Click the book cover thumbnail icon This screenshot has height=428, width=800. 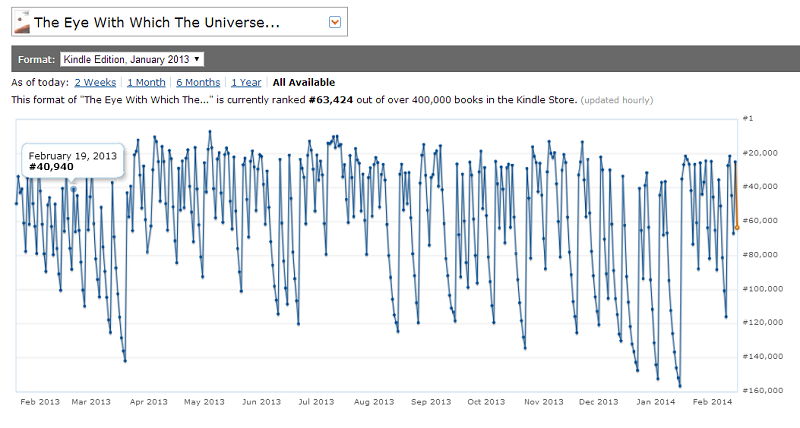[x=21, y=22]
